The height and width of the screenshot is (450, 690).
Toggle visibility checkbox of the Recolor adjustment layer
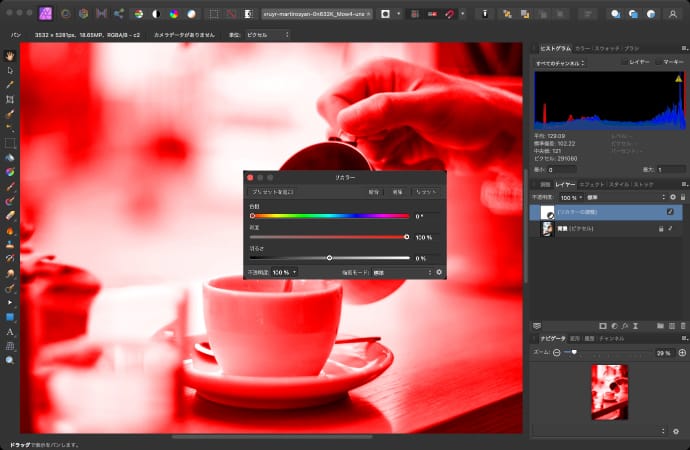click(670, 212)
